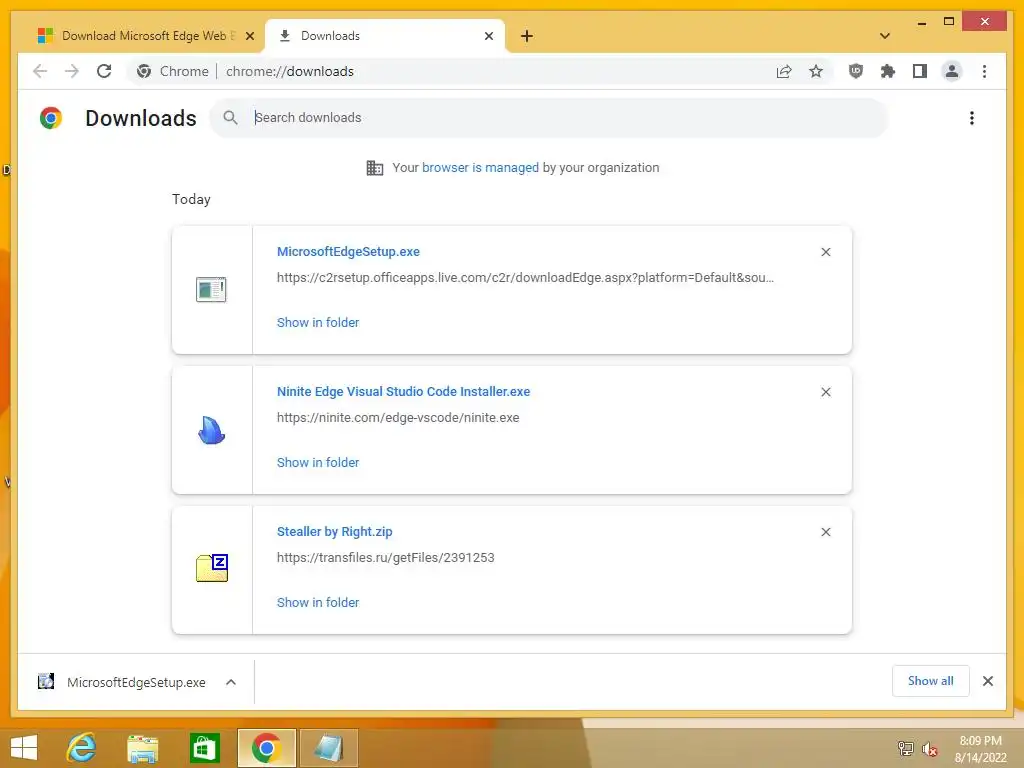Open the Chrome profile avatar
Screen dimensions: 1024x768
952,71
